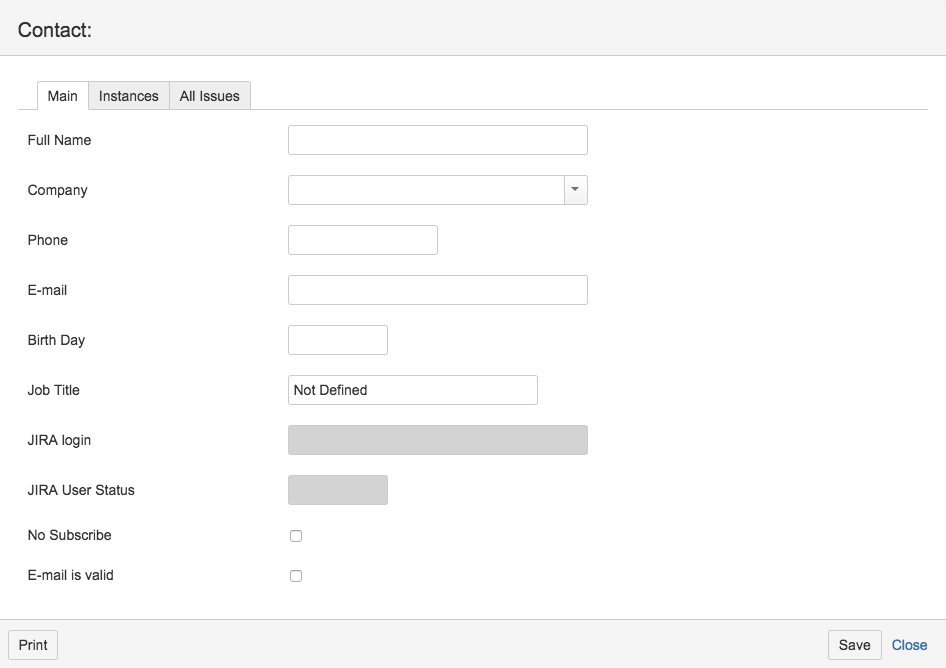Click the disabled JIRA User Status box
The width and height of the screenshot is (946, 668).
tap(337, 490)
